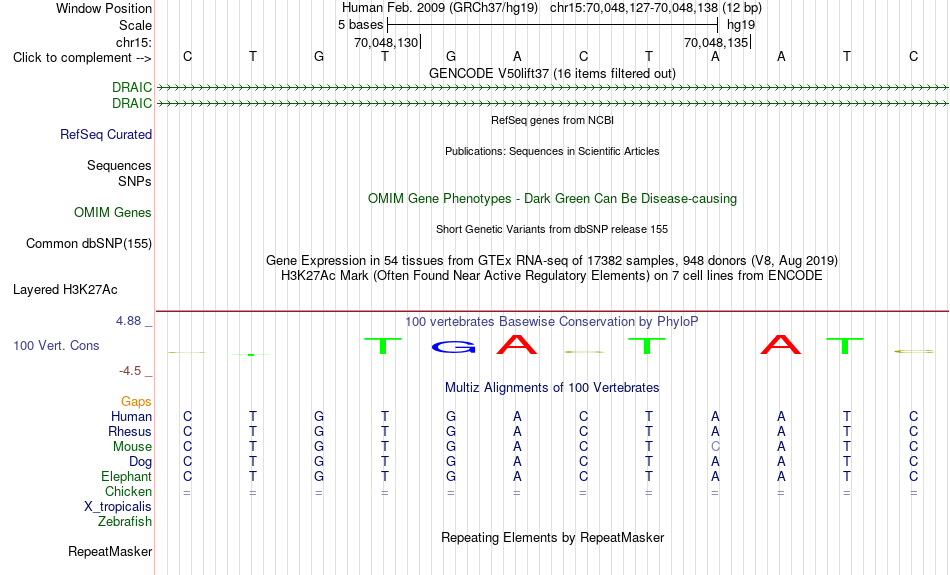Click the Layered H3K27Ac track label

[65, 290]
